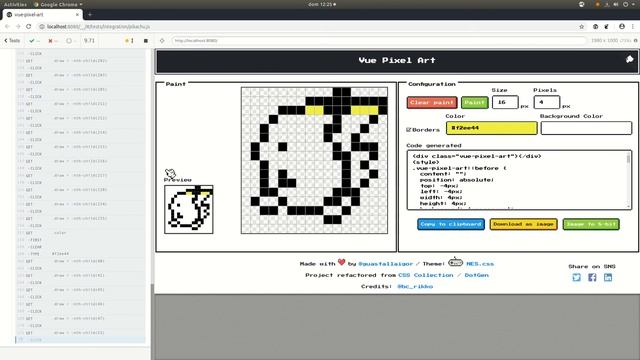Reload the page in Chrome

(29, 27)
